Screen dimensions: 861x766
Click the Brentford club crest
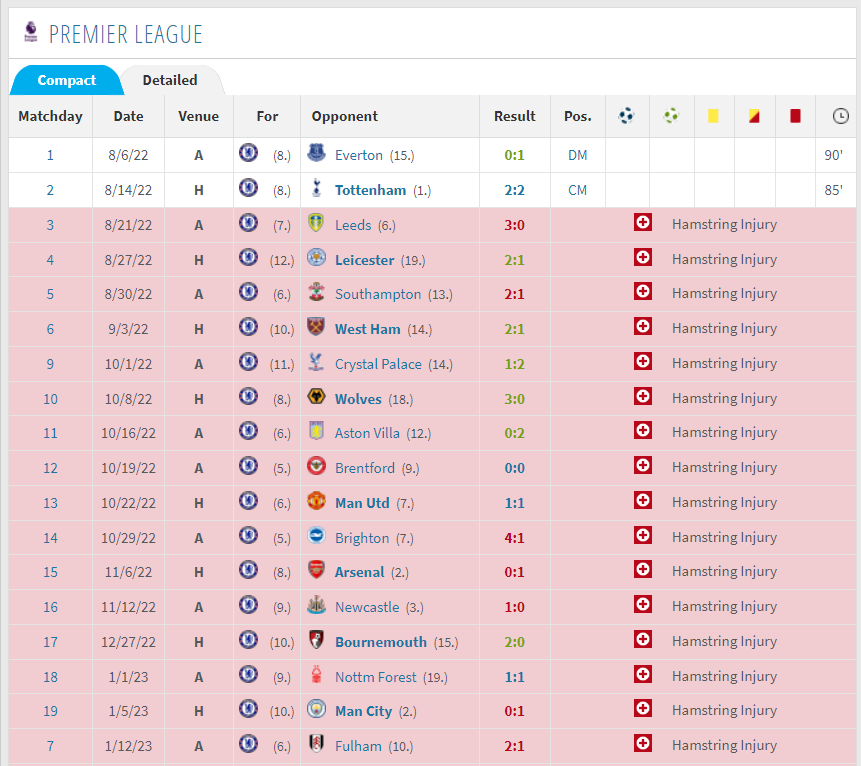pos(316,466)
